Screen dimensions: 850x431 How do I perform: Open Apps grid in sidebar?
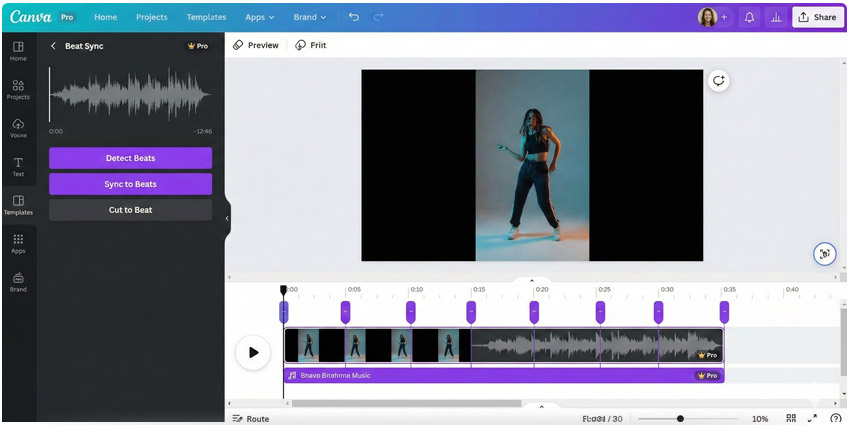click(x=18, y=243)
